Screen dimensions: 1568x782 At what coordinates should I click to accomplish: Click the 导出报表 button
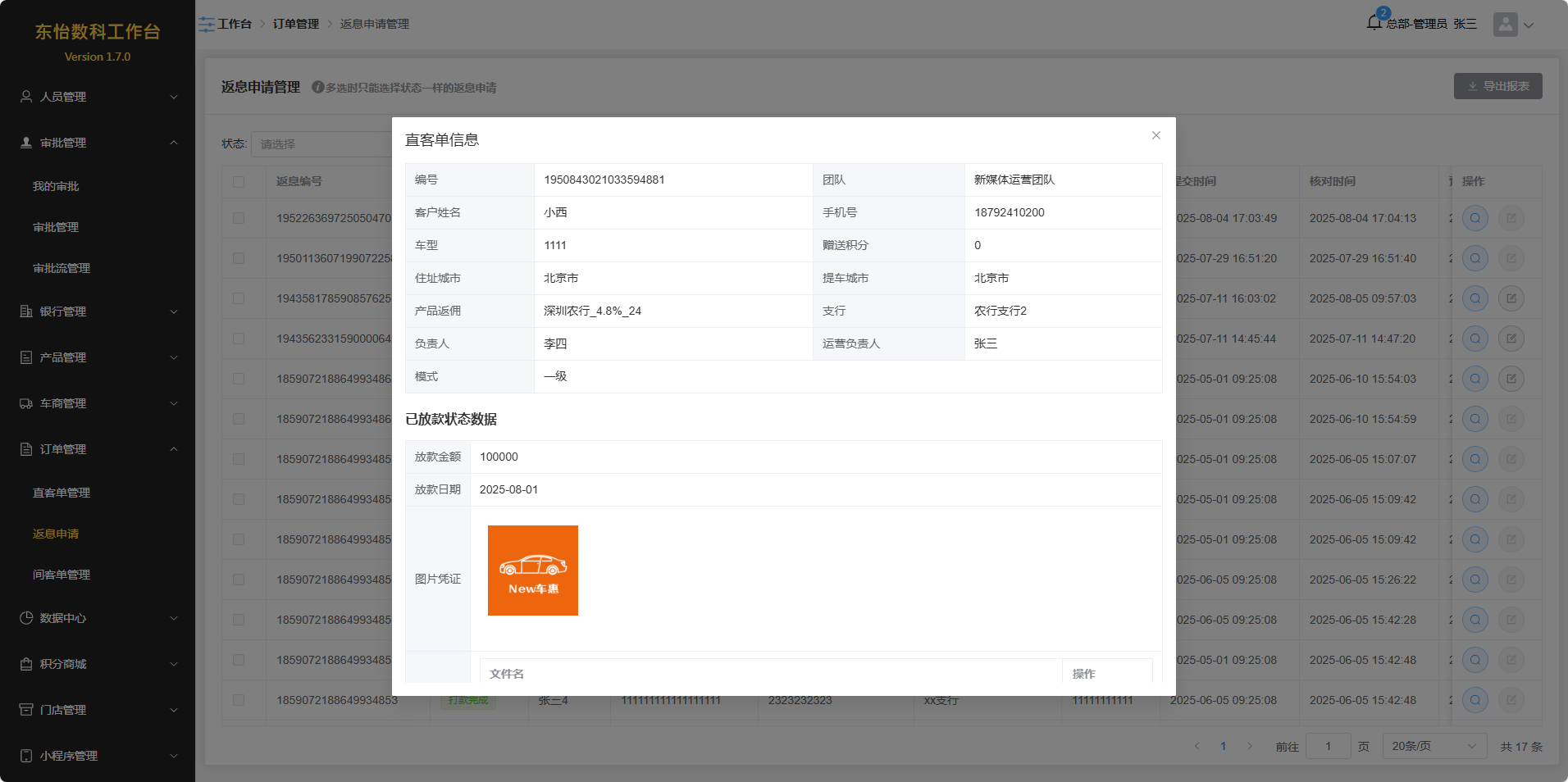coord(1497,86)
